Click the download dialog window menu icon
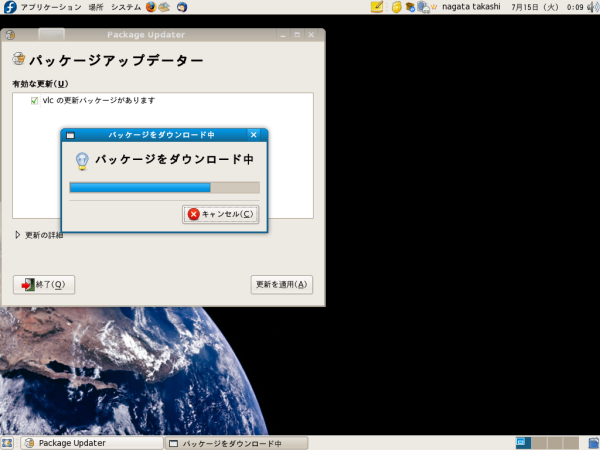Image resolution: width=600 pixels, height=450 pixels. tap(70, 135)
